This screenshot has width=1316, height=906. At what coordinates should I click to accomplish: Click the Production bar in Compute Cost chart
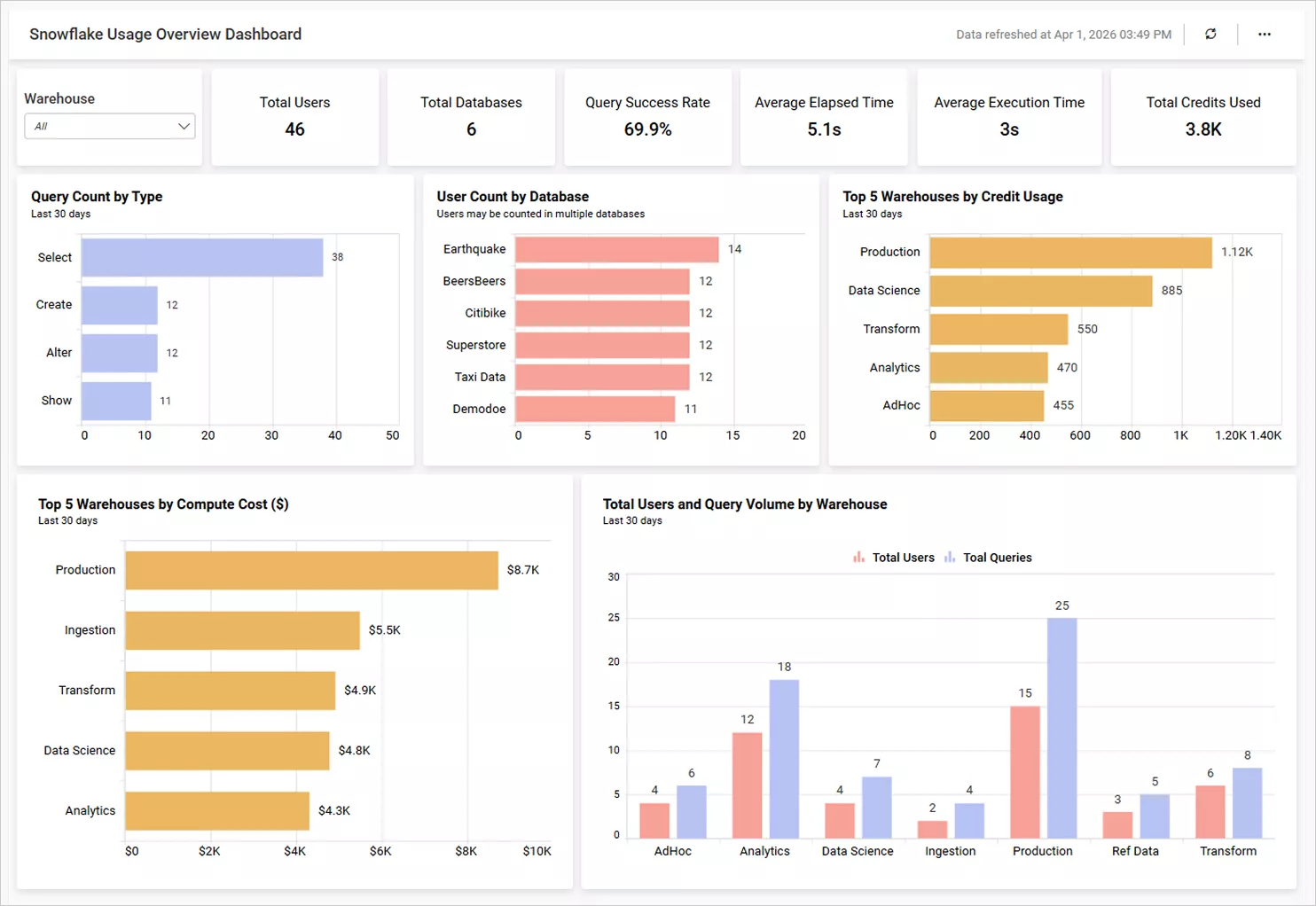(312, 570)
